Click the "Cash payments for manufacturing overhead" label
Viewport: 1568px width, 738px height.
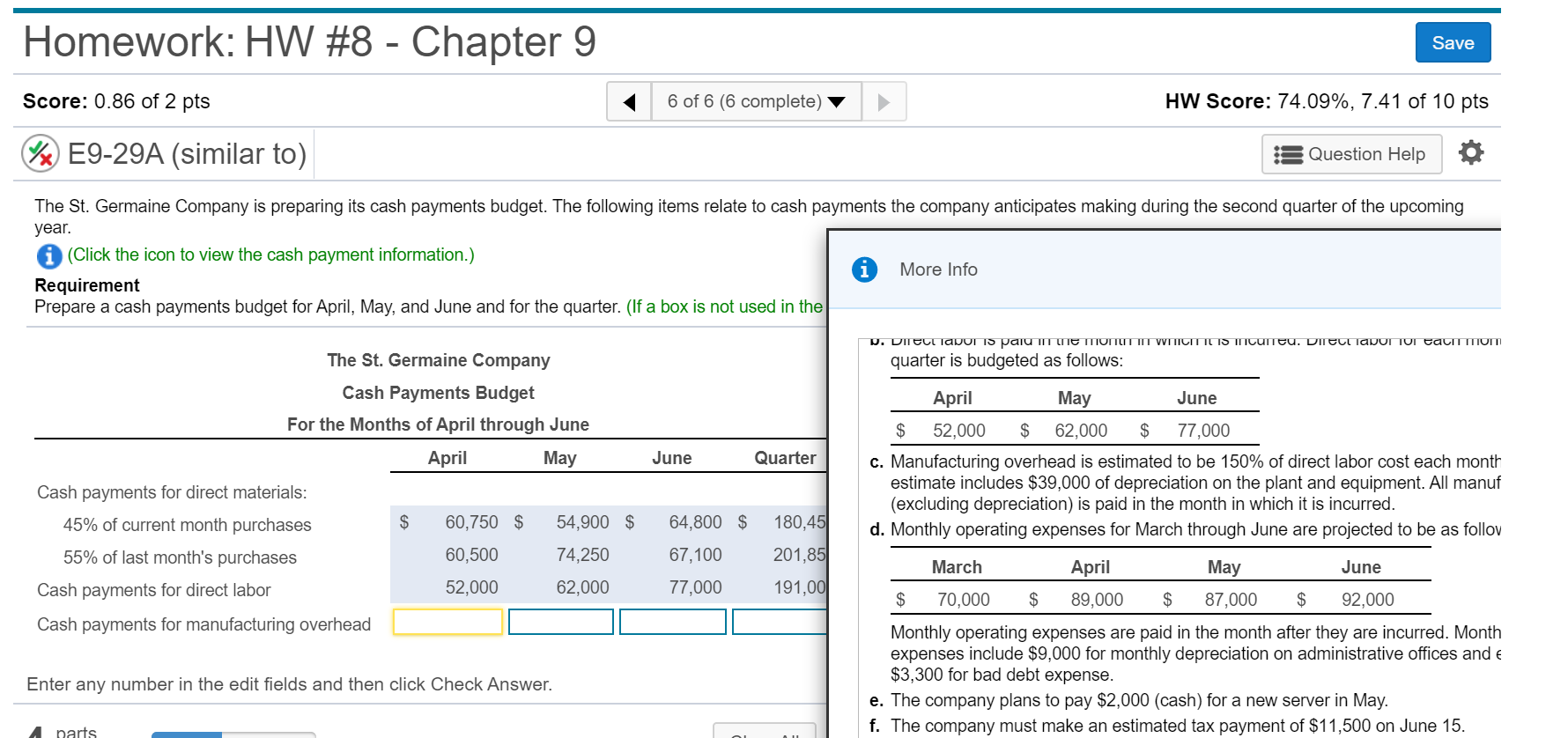coord(203,624)
